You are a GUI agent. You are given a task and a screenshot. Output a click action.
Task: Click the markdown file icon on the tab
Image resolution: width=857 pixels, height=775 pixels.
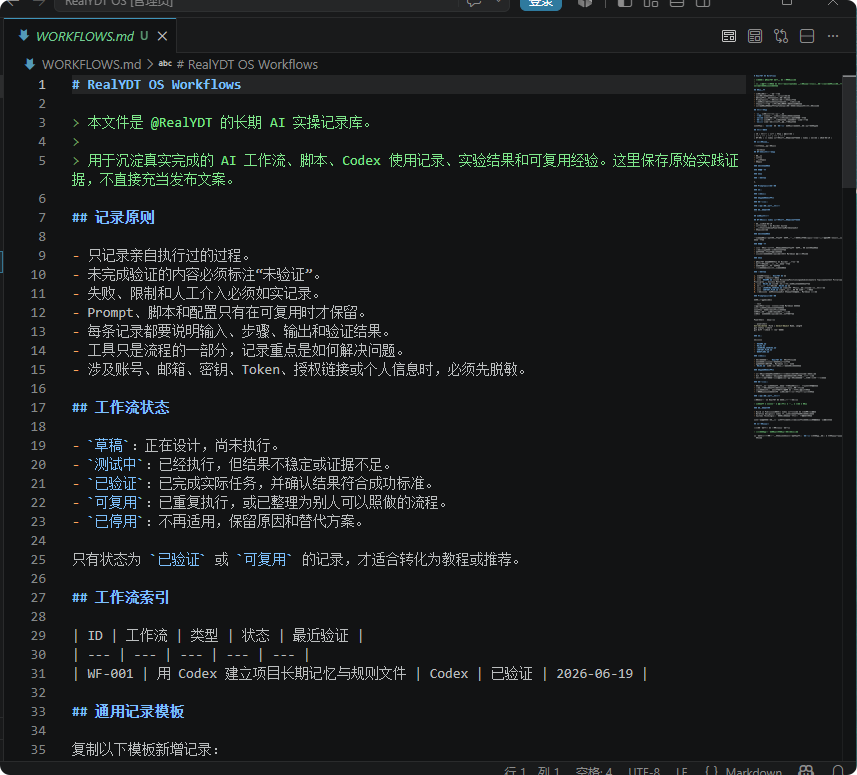(24, 36)
